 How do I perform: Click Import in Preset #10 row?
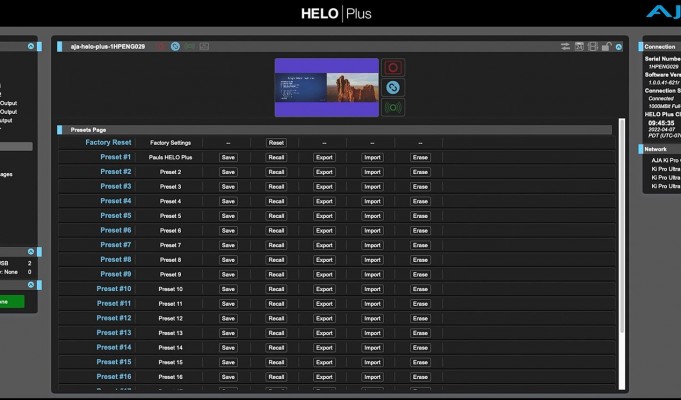point(372,289)
